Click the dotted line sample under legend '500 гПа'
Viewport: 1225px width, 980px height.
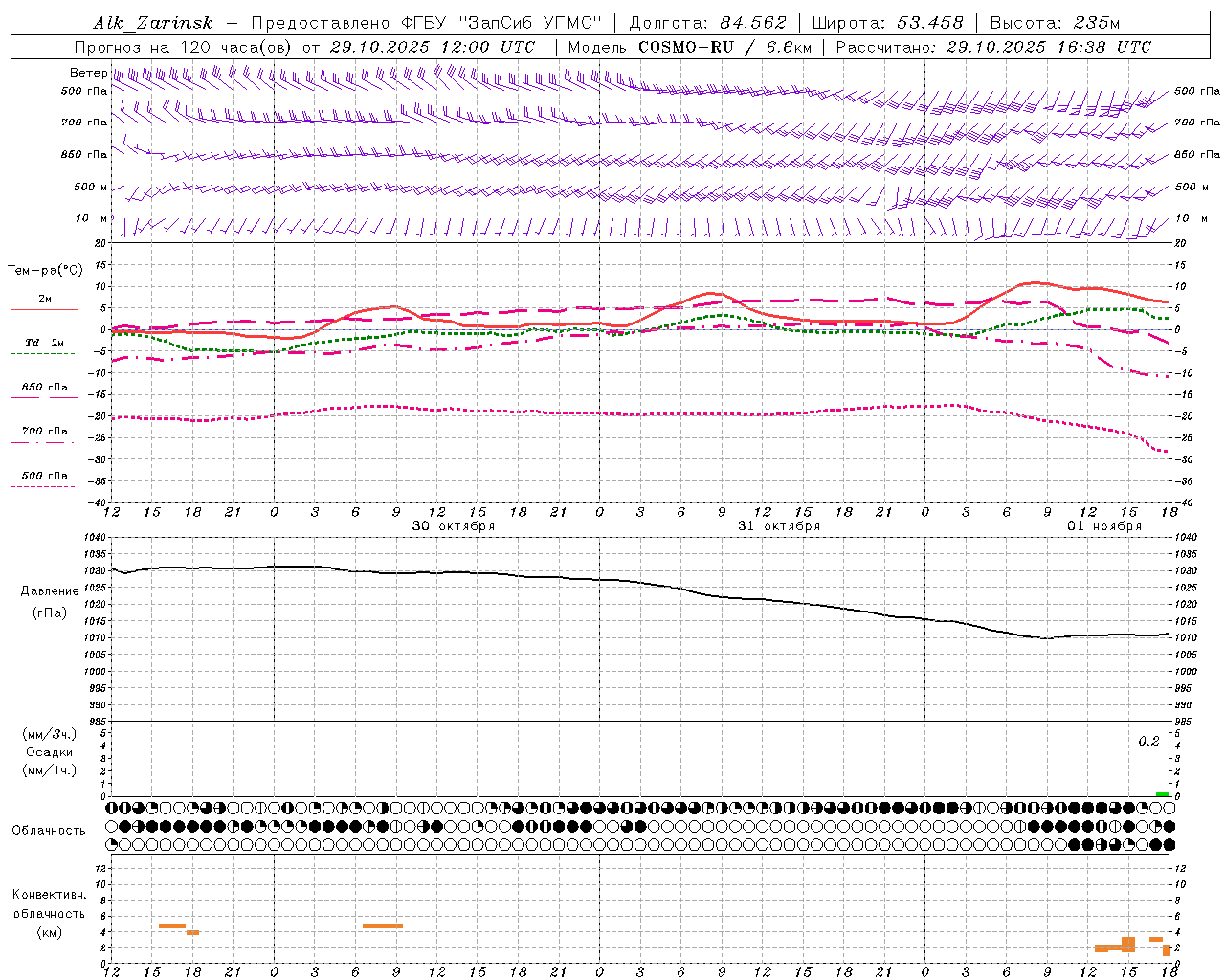(x=42, y=486)
